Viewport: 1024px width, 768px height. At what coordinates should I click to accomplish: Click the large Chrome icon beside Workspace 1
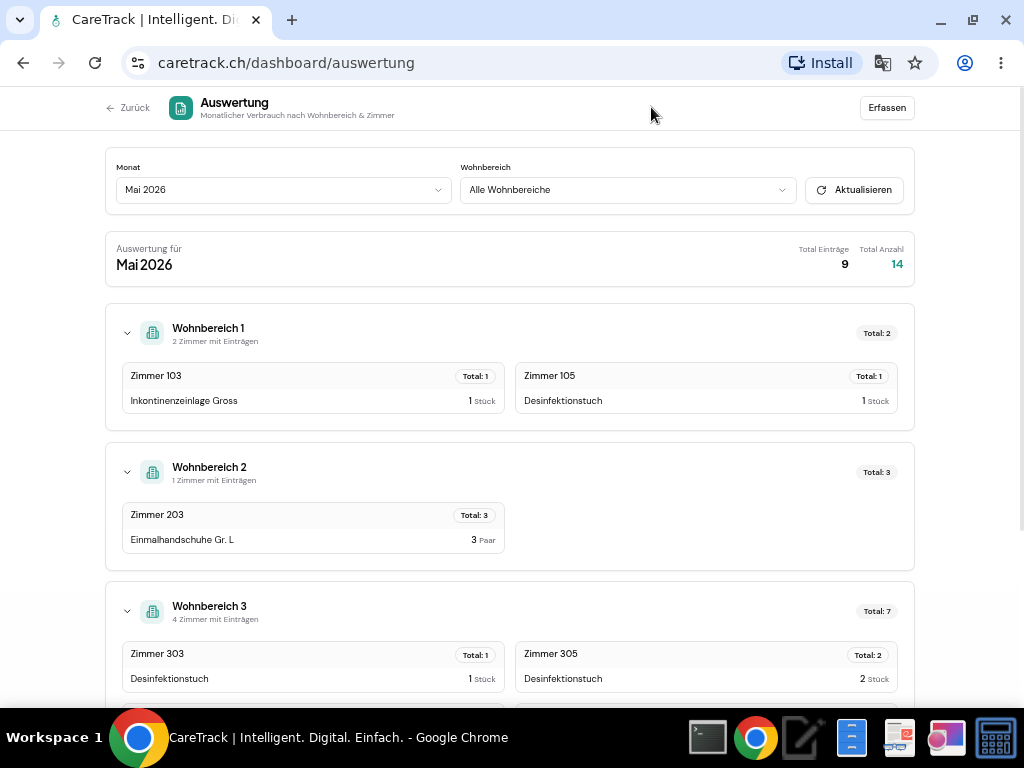[x=138, y=738]
